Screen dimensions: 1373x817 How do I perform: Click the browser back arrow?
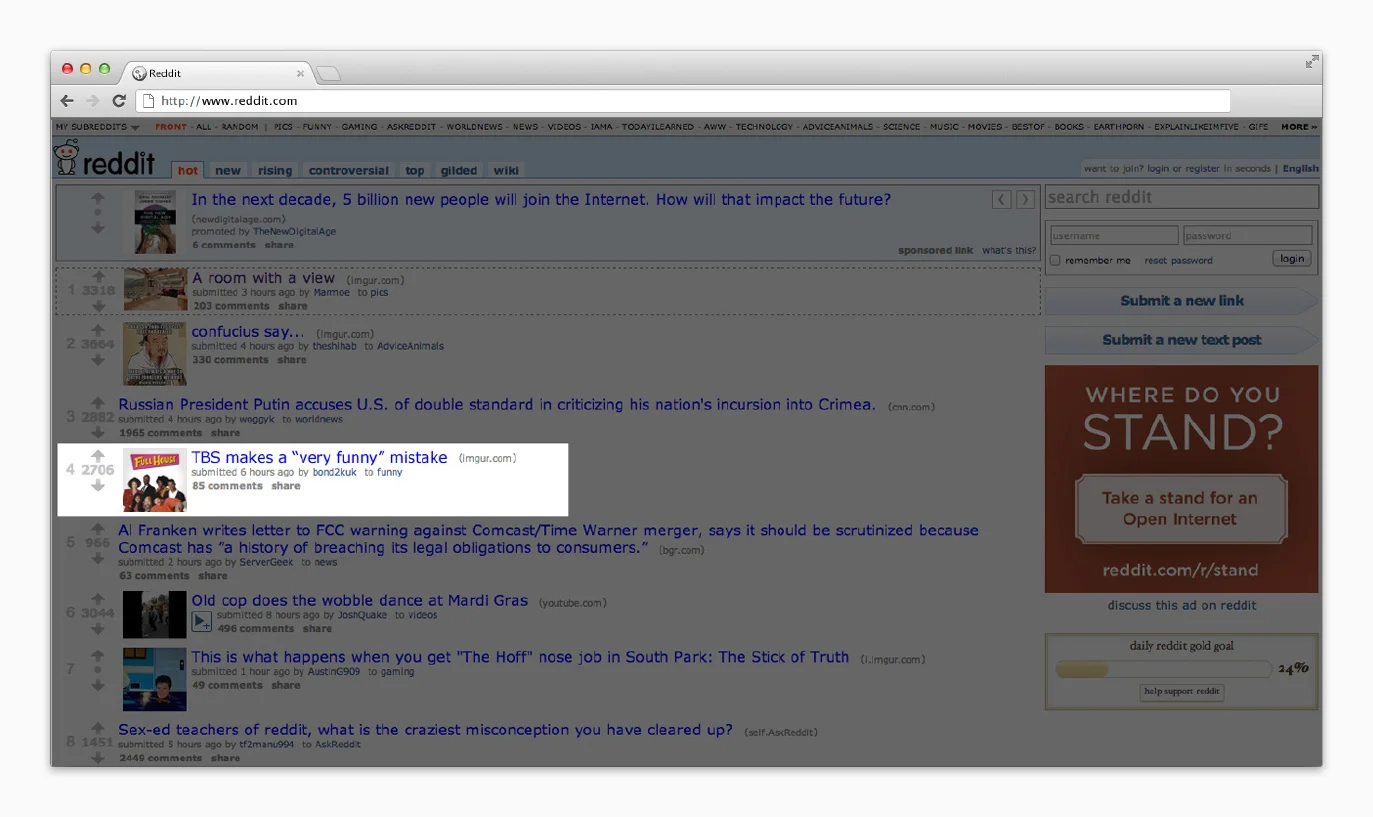pyautogui.click(x=67, y=101)
